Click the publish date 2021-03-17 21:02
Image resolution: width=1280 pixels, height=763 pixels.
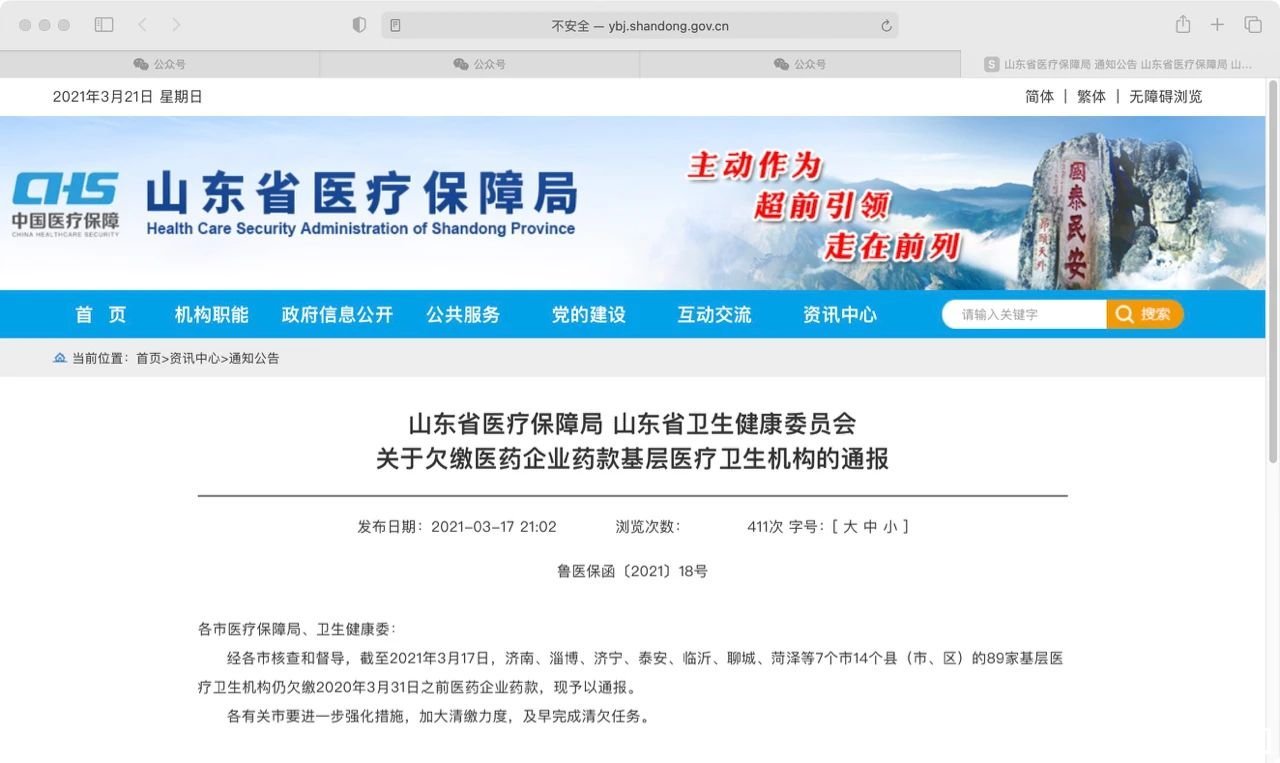pyautogui.click(x=494, y=527)
